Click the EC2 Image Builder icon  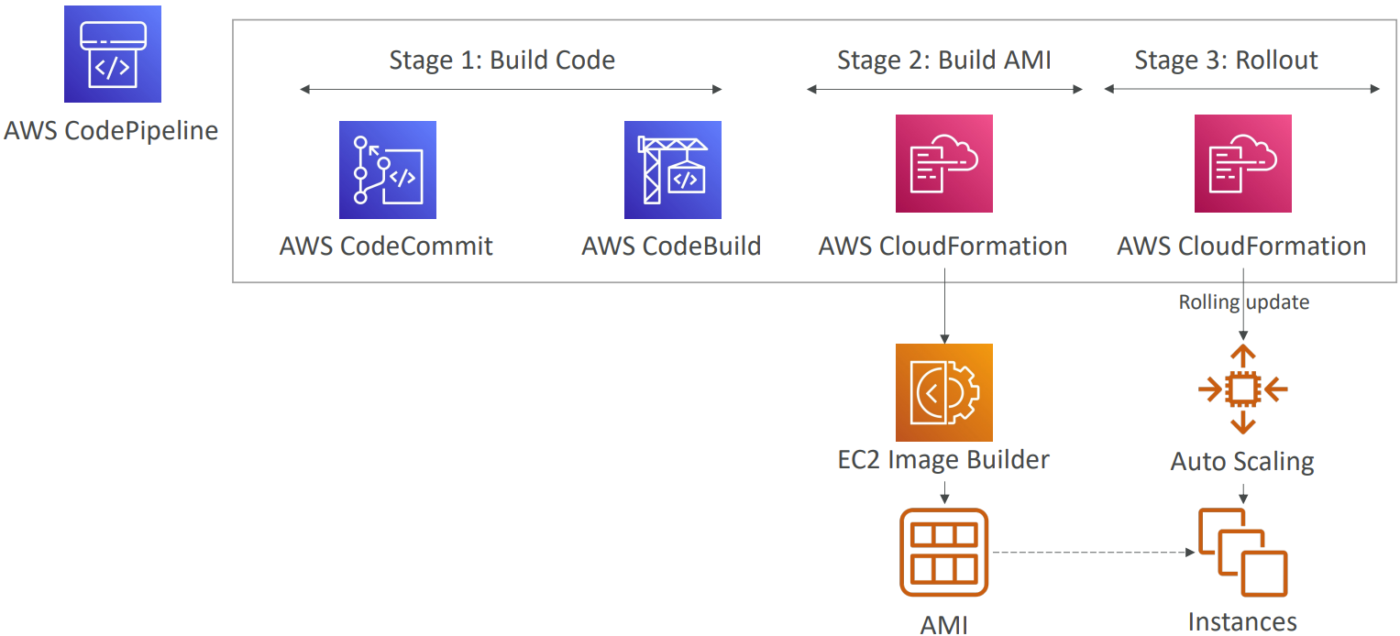click(x=943, y=392)
